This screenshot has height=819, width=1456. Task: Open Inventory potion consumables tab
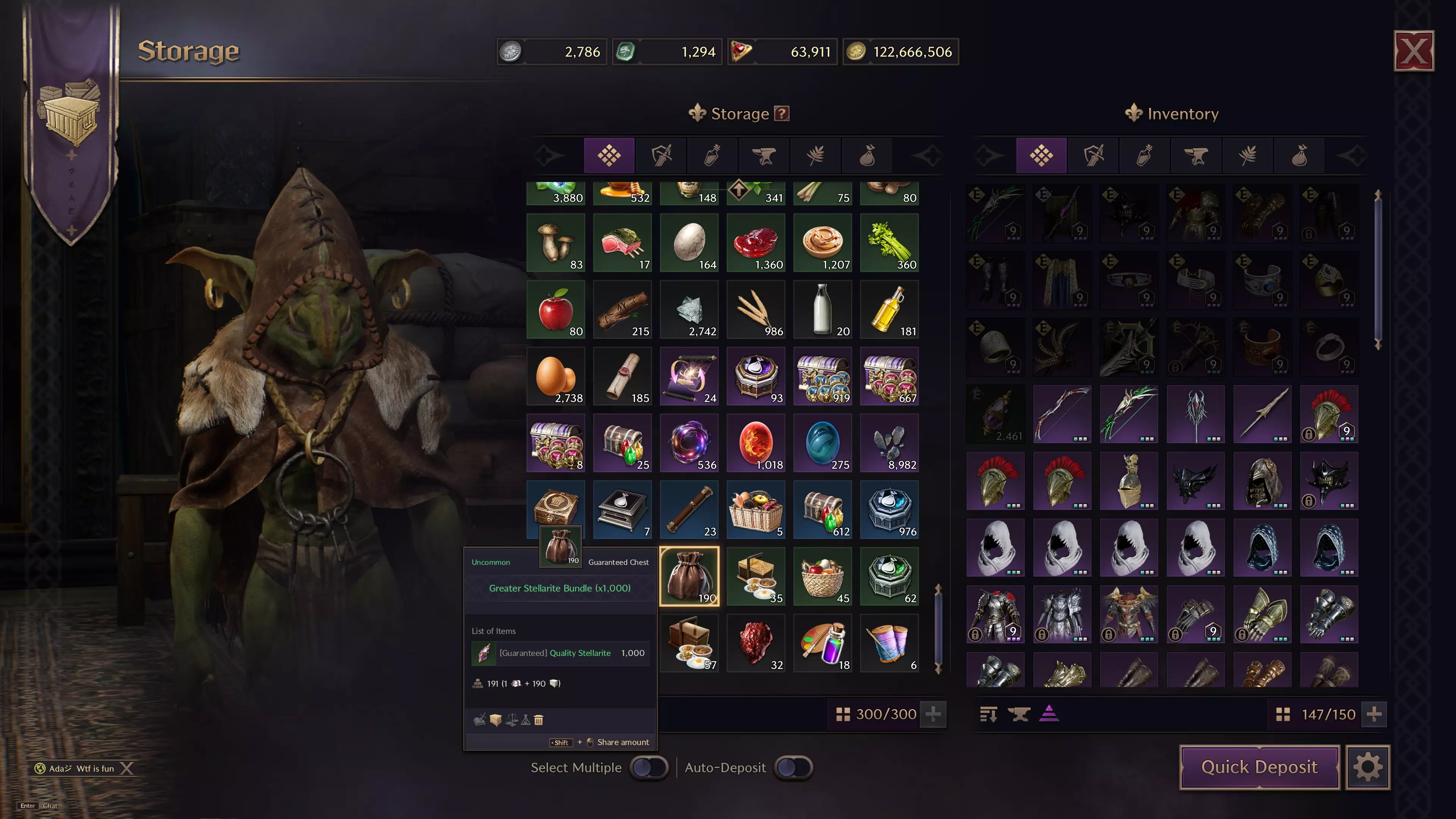pyautogui.click(x=1145, y=155)
